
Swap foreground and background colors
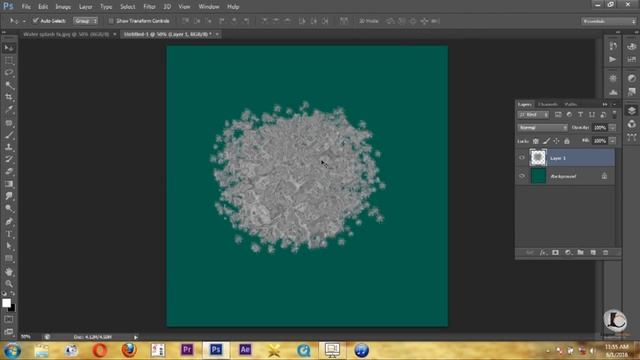tap(13, 293)
